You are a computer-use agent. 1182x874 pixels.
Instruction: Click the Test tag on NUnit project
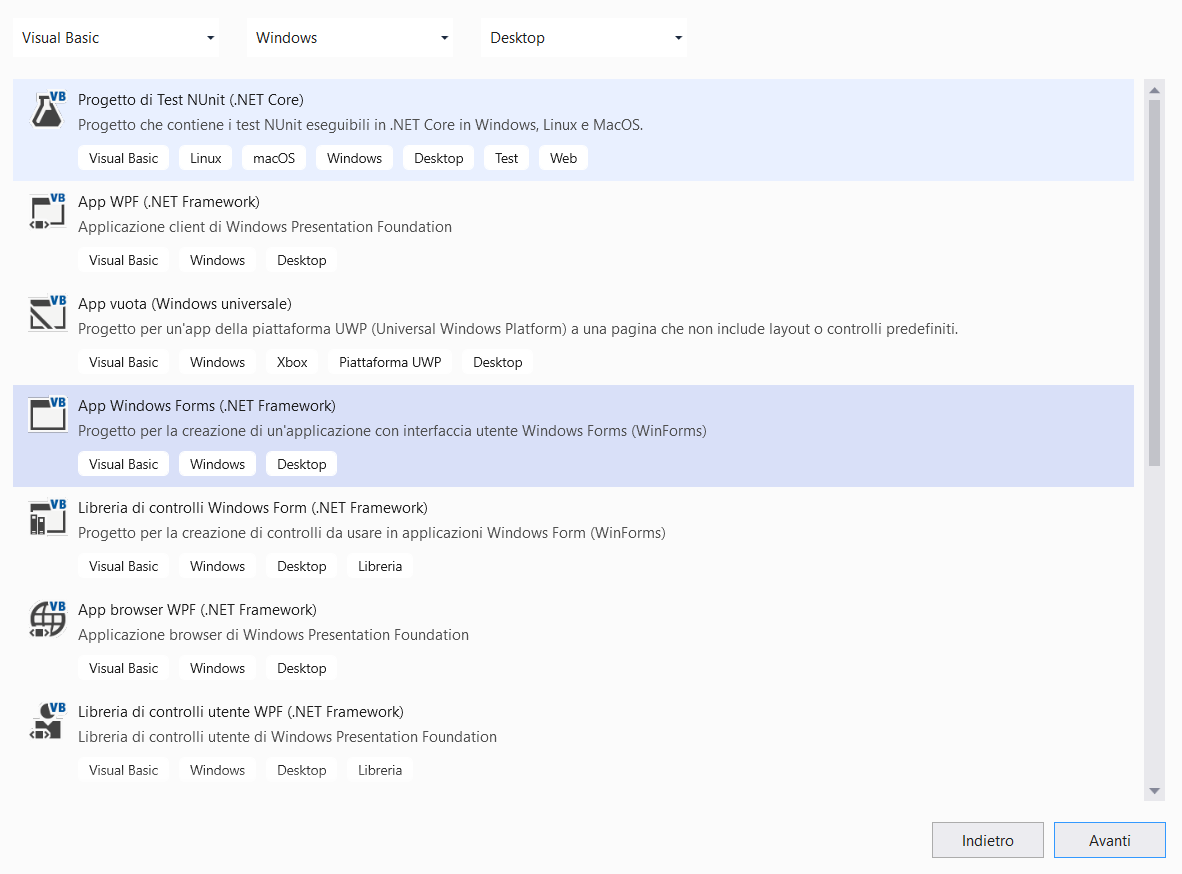point(507,158)
